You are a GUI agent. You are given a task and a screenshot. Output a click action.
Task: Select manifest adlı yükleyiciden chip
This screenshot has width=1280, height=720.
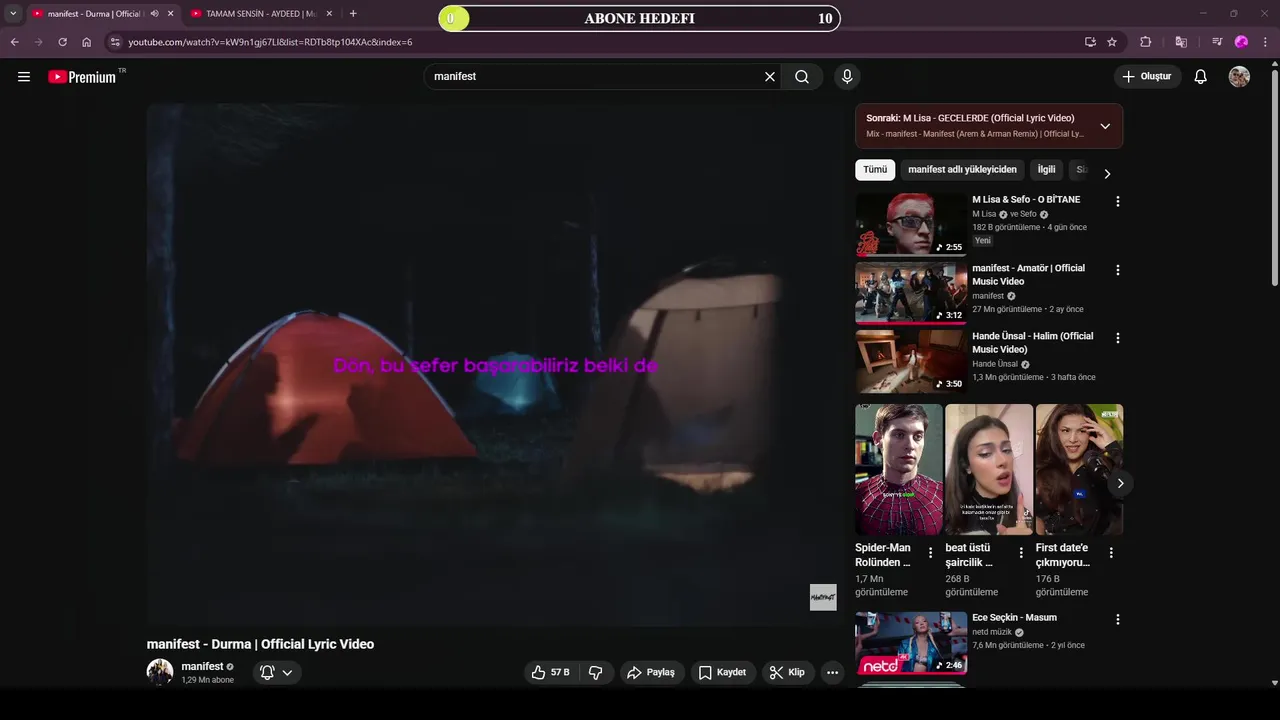(962, 170)
